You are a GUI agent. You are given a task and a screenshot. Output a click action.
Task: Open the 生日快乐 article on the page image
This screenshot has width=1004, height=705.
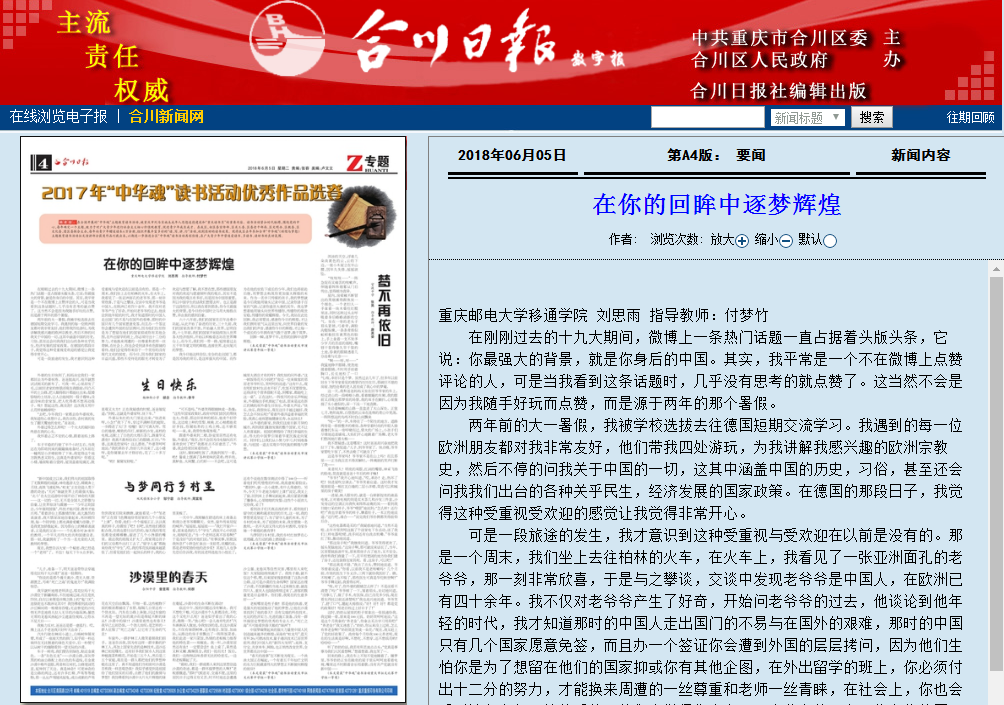point(167,385)
